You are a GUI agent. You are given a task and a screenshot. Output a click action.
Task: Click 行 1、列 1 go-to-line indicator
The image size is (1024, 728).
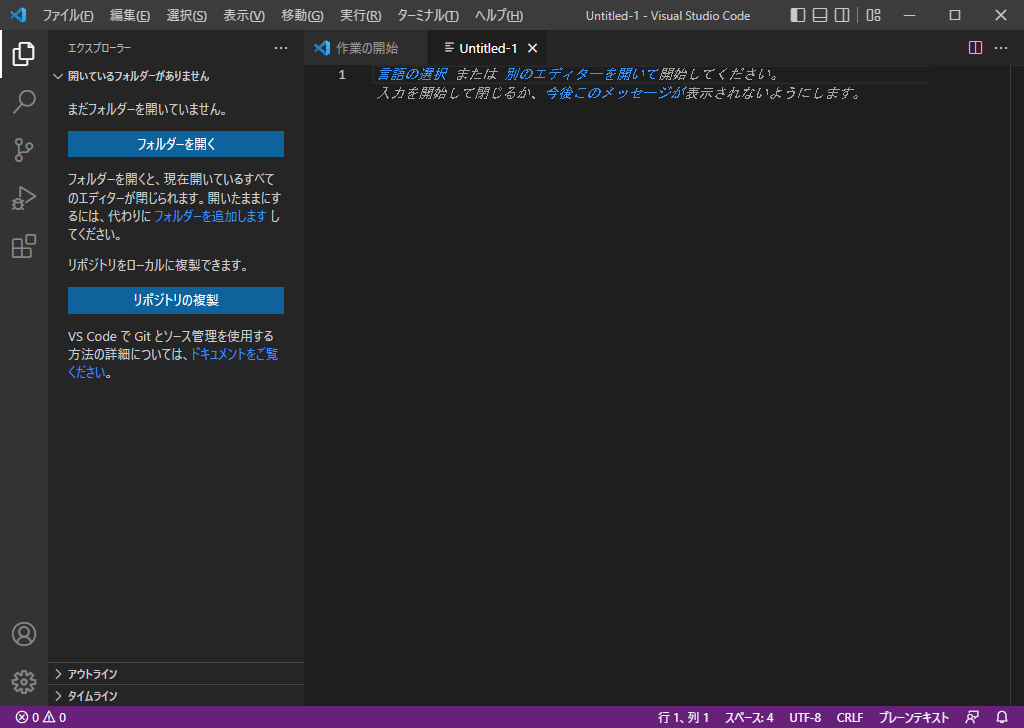pos(683,717)
